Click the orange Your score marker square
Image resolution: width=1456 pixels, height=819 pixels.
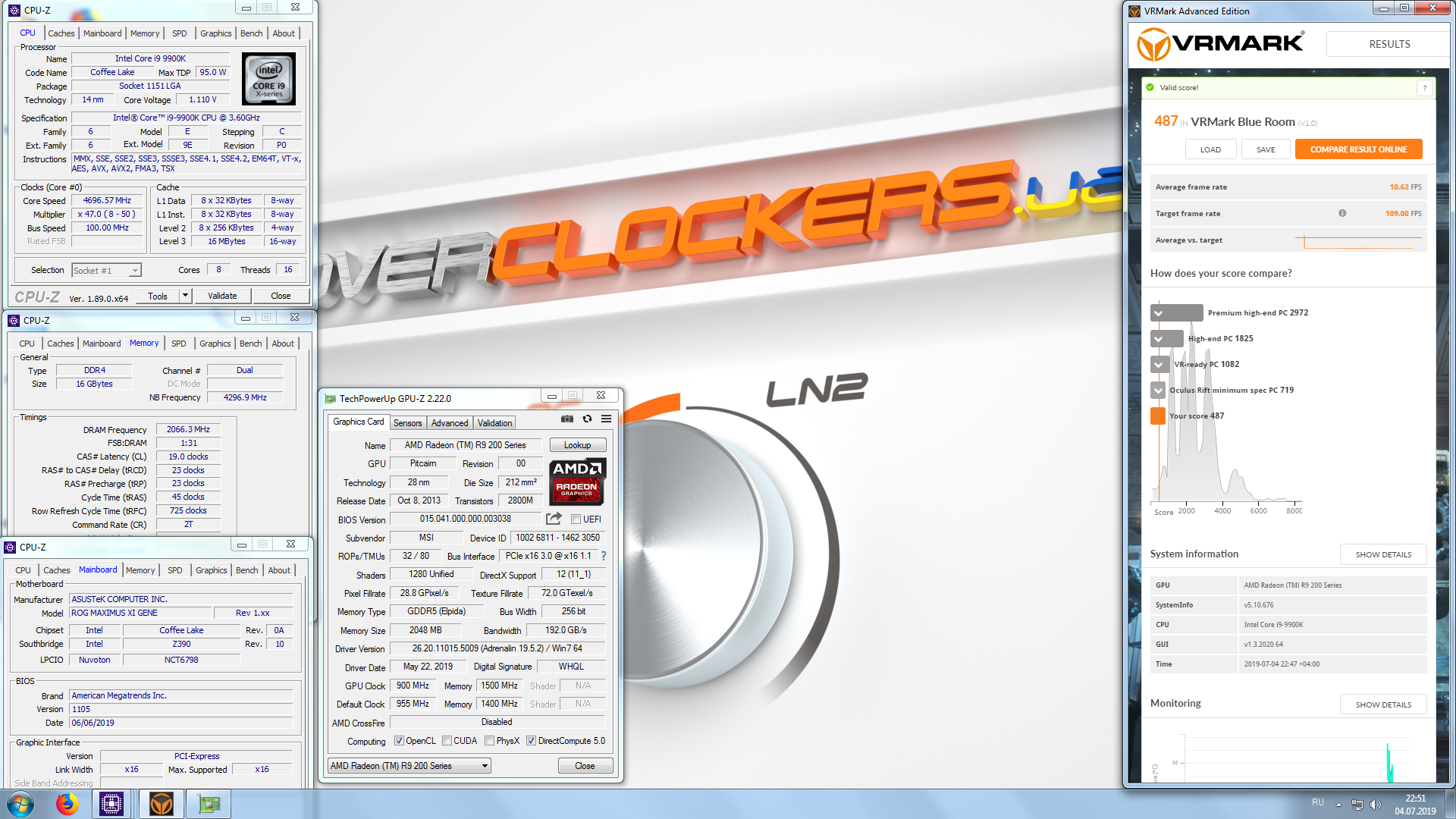pos(1158,416)
